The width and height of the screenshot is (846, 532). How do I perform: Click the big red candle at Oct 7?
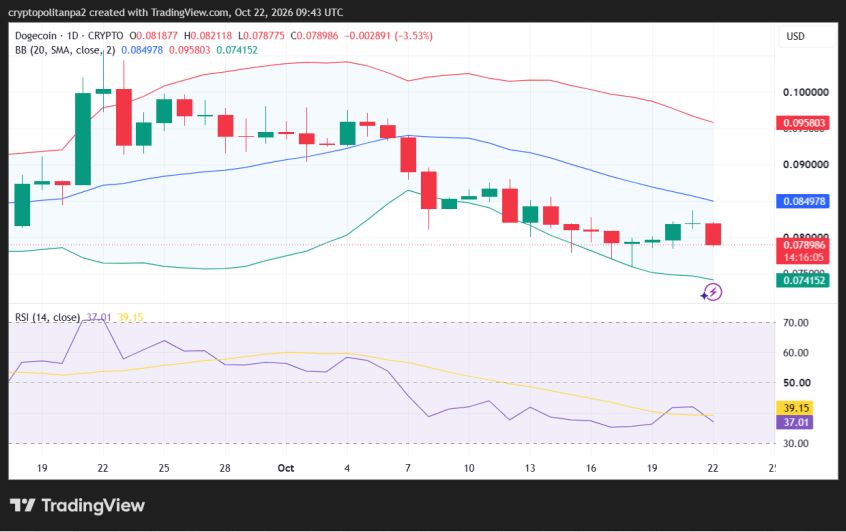coord(408,155)
